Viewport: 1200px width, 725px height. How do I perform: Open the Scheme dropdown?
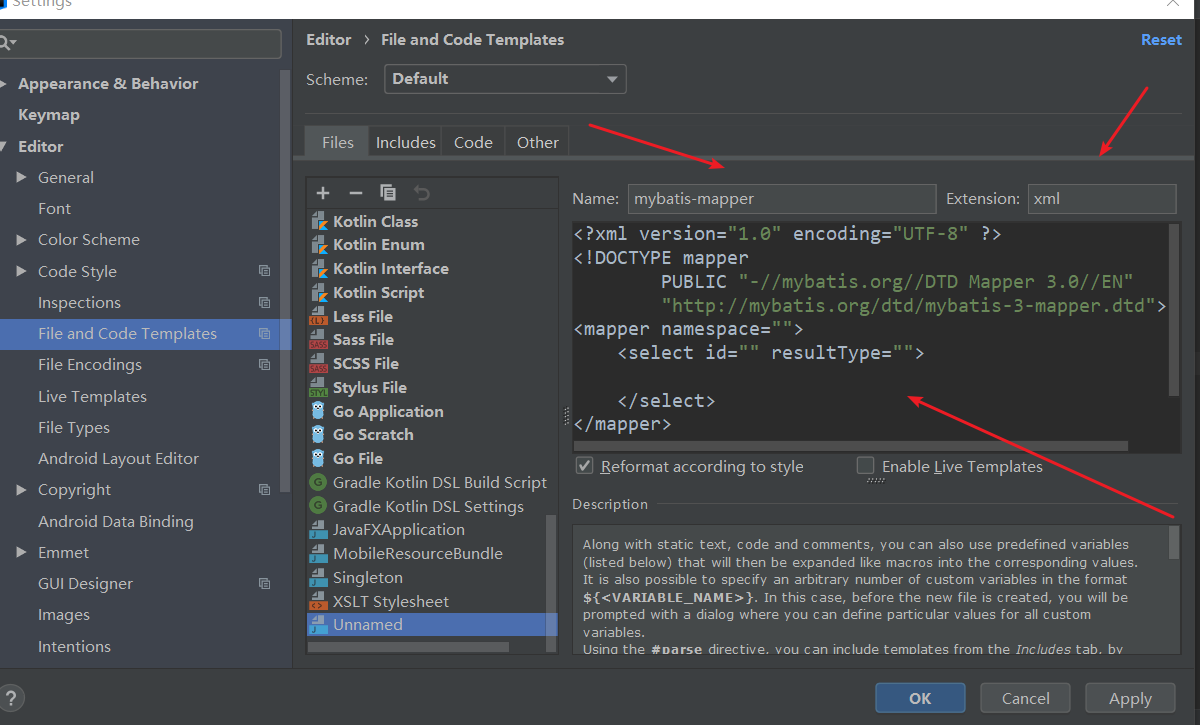(505, 79)
